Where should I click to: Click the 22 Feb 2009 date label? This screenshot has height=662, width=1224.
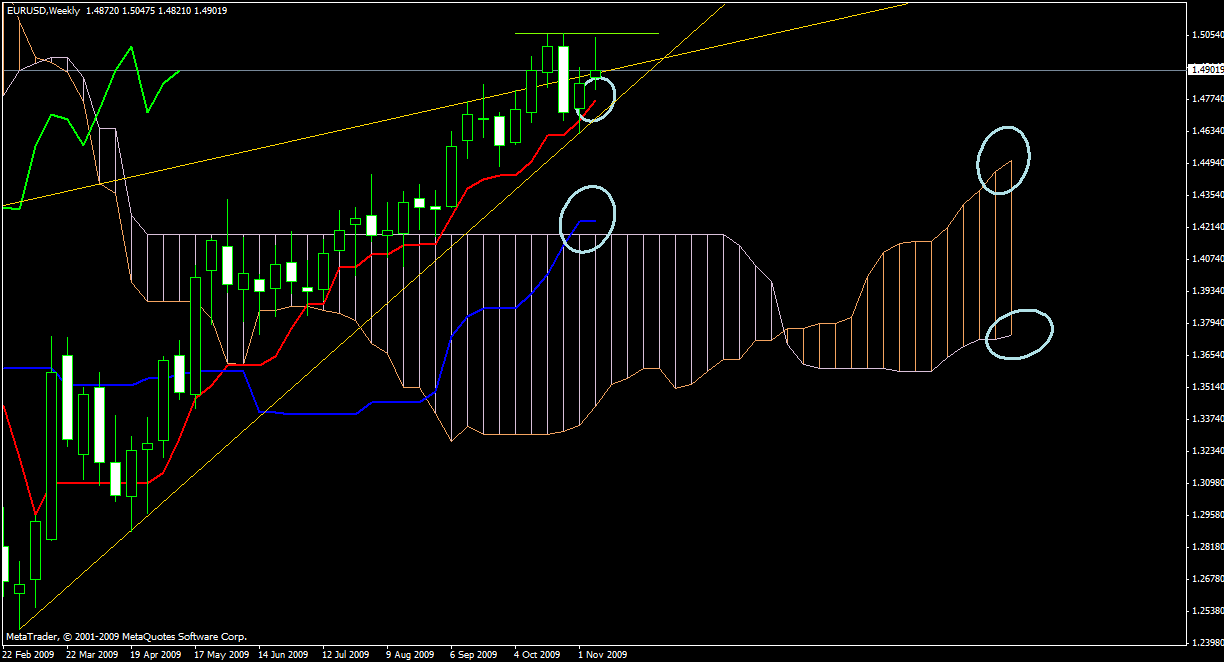28,655
